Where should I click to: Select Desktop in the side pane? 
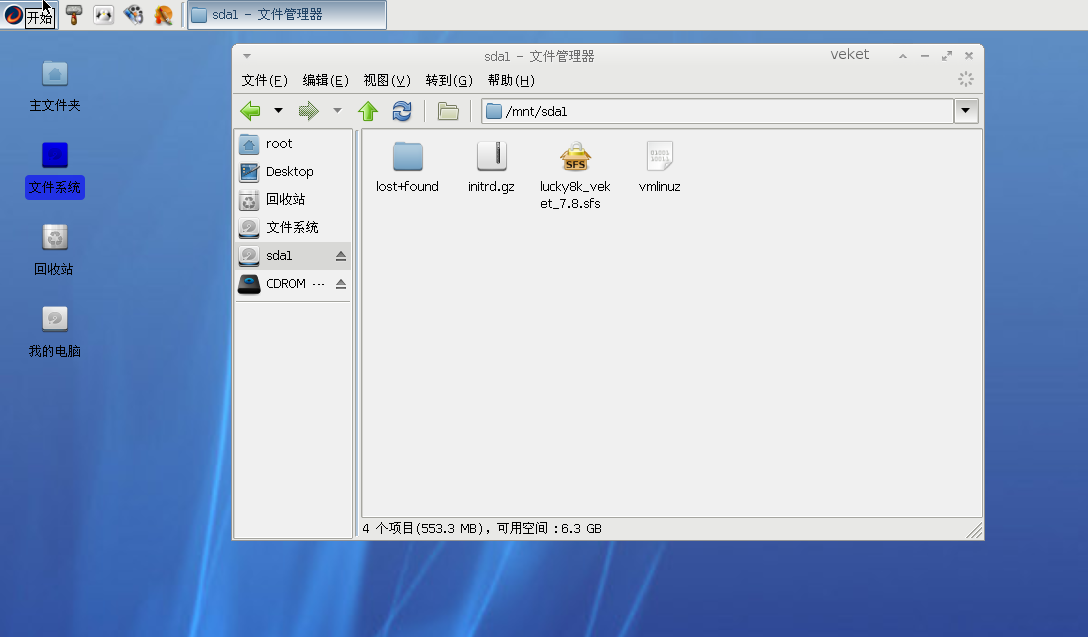(294, 171)
